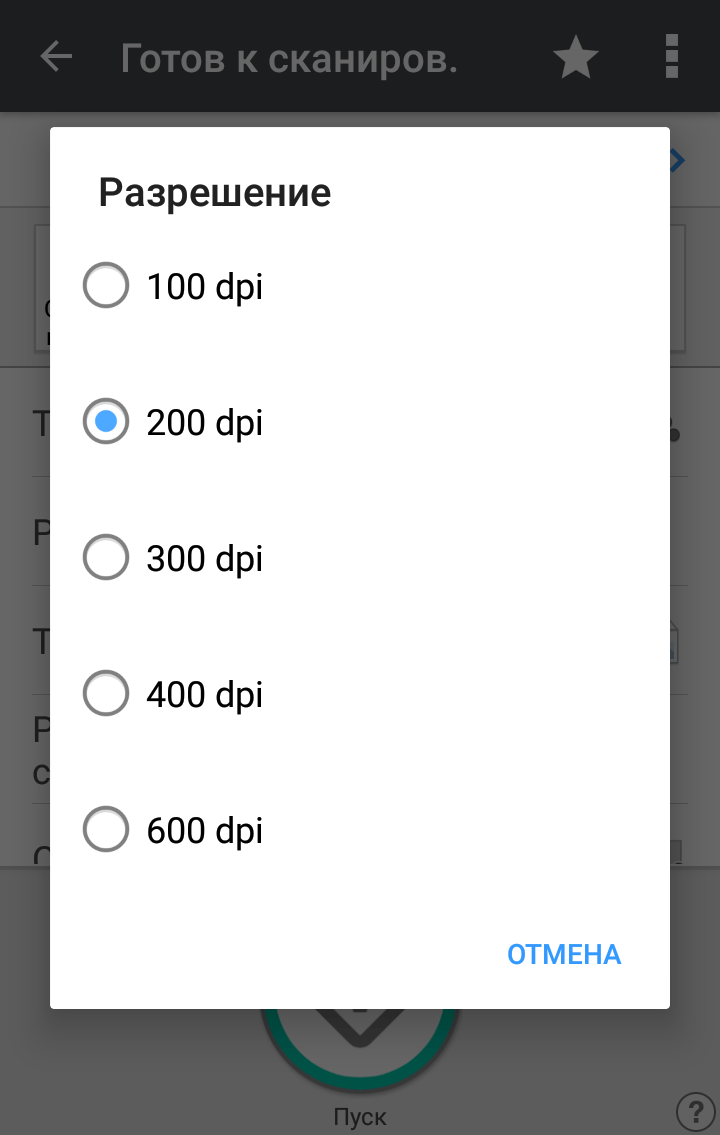720x1135 pixels.
Task: Open the three-dot overflow menu
Action: (x=672, y=57)
